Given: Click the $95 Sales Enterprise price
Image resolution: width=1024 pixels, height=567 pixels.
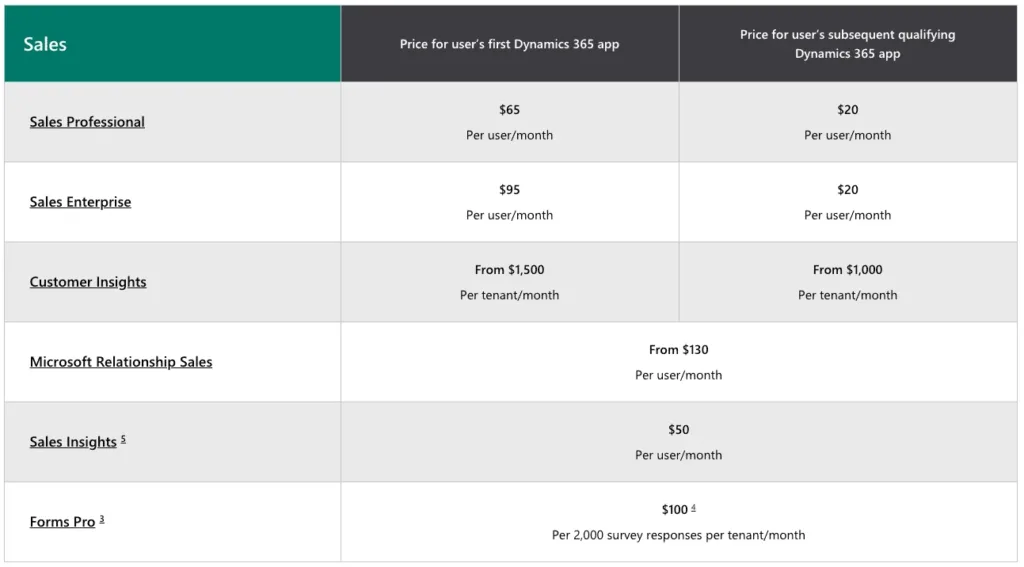Looking at the screenshot, I should coord(509,190).
